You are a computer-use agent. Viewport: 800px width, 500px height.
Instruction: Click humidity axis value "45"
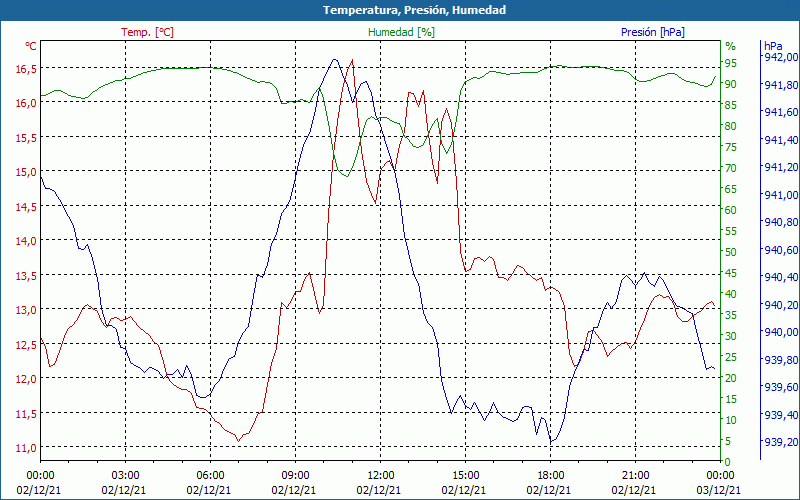[731, 273]
